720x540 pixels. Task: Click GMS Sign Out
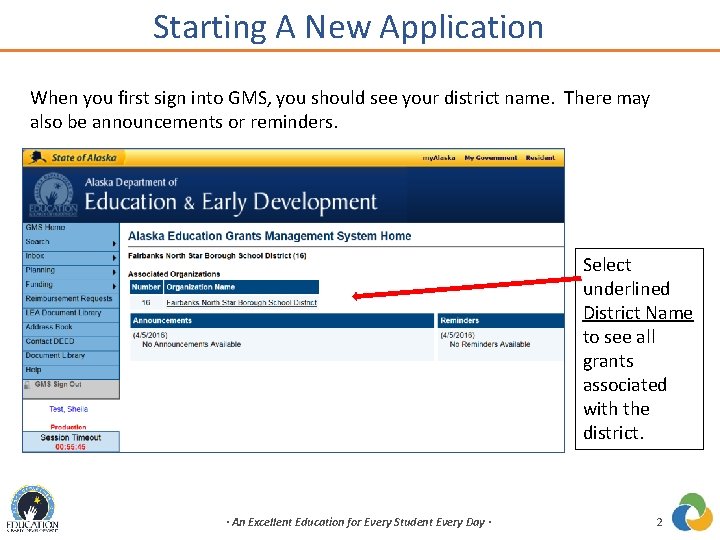[x=58, y=384]
